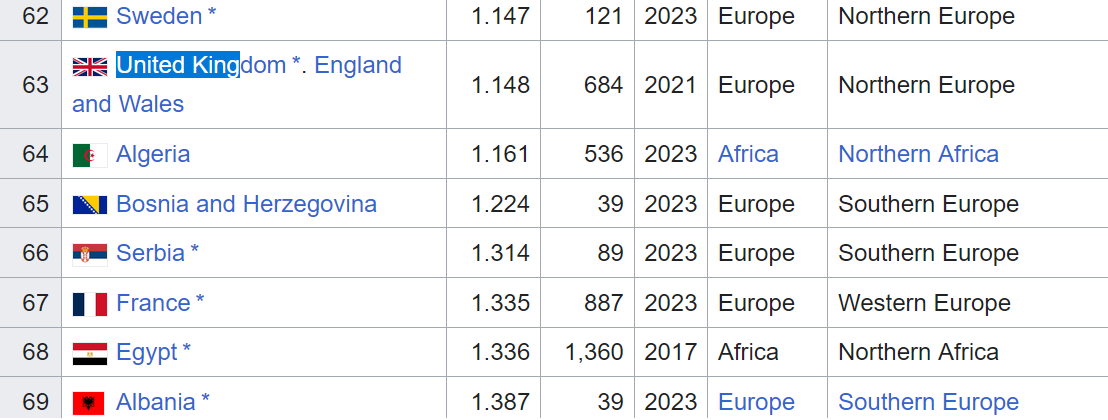Viewport: 1108px width, 420px height.
Task: Open the United Kingdom link
Action: tap(201, 65)
